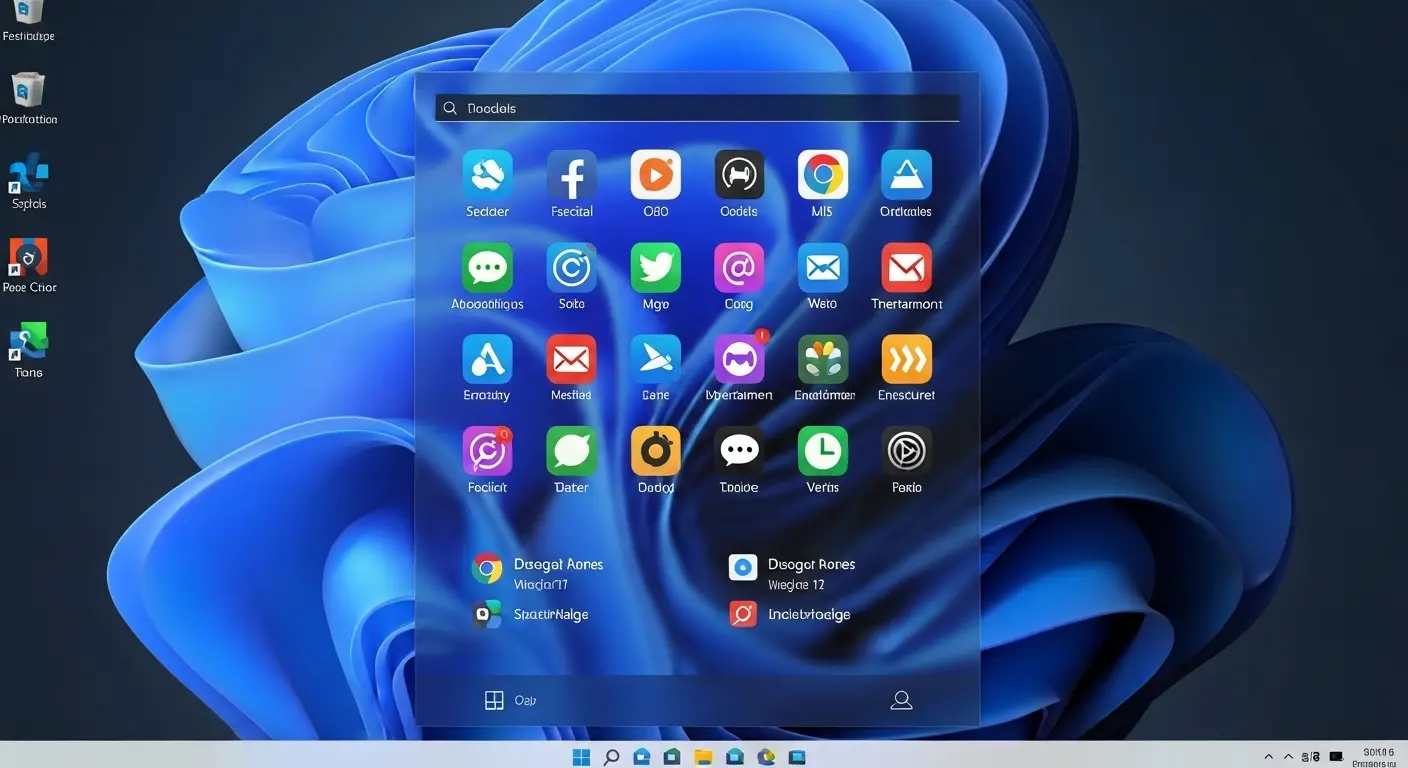The width and height of the screenshot is (1408, 768).
Task: Launch the blue envelope mail app
Action: tap(823, 267)
